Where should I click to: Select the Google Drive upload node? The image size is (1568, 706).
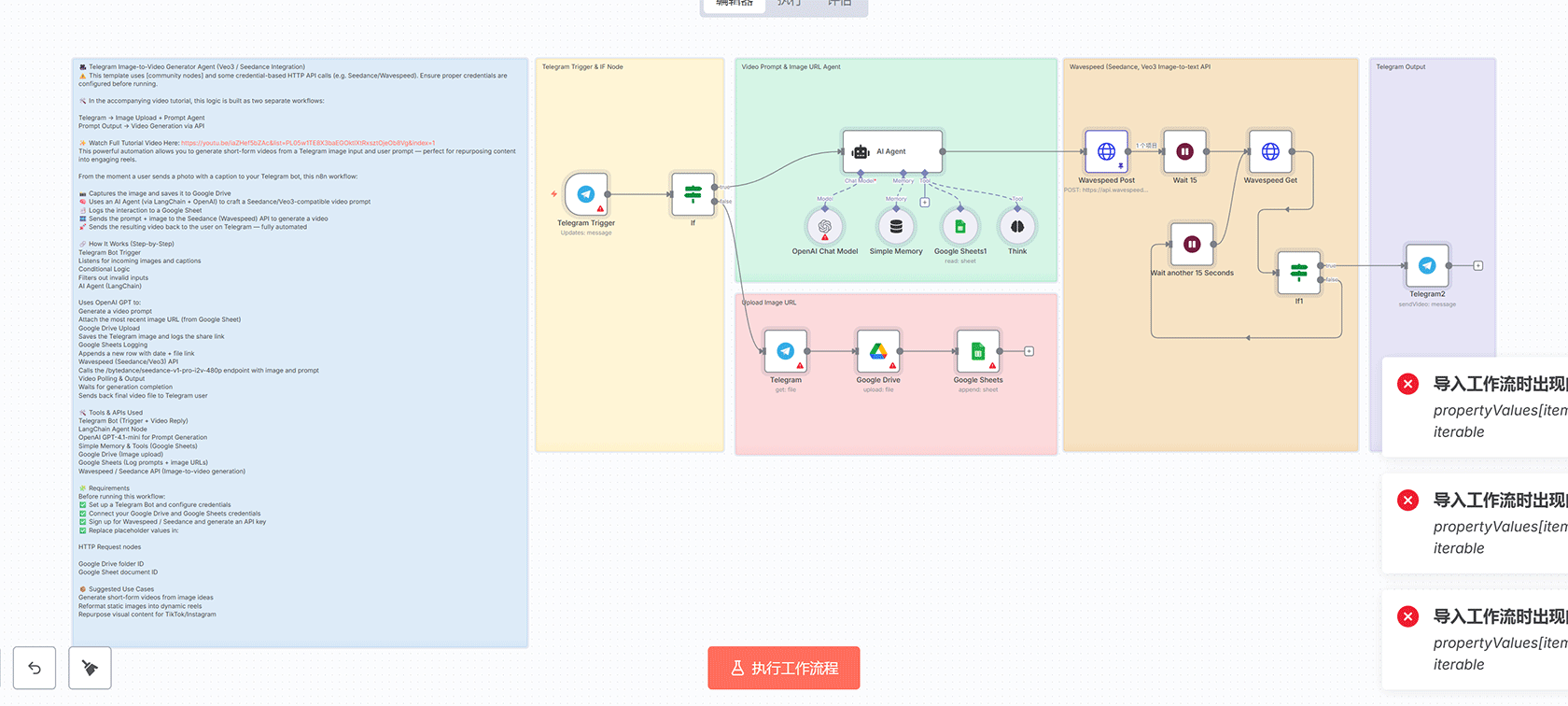[x=878, y=352]
